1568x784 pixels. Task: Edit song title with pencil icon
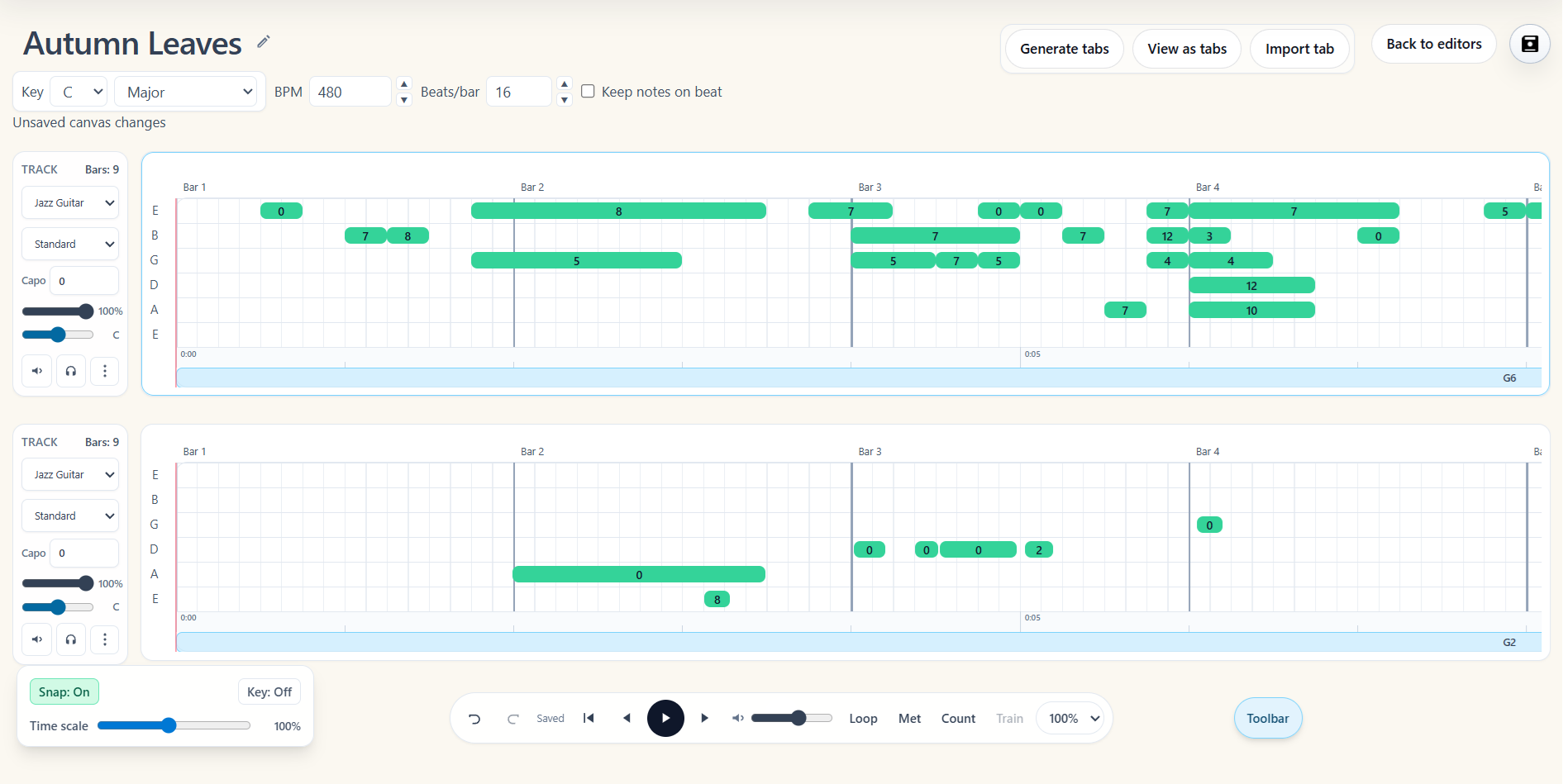coord(264,41)
